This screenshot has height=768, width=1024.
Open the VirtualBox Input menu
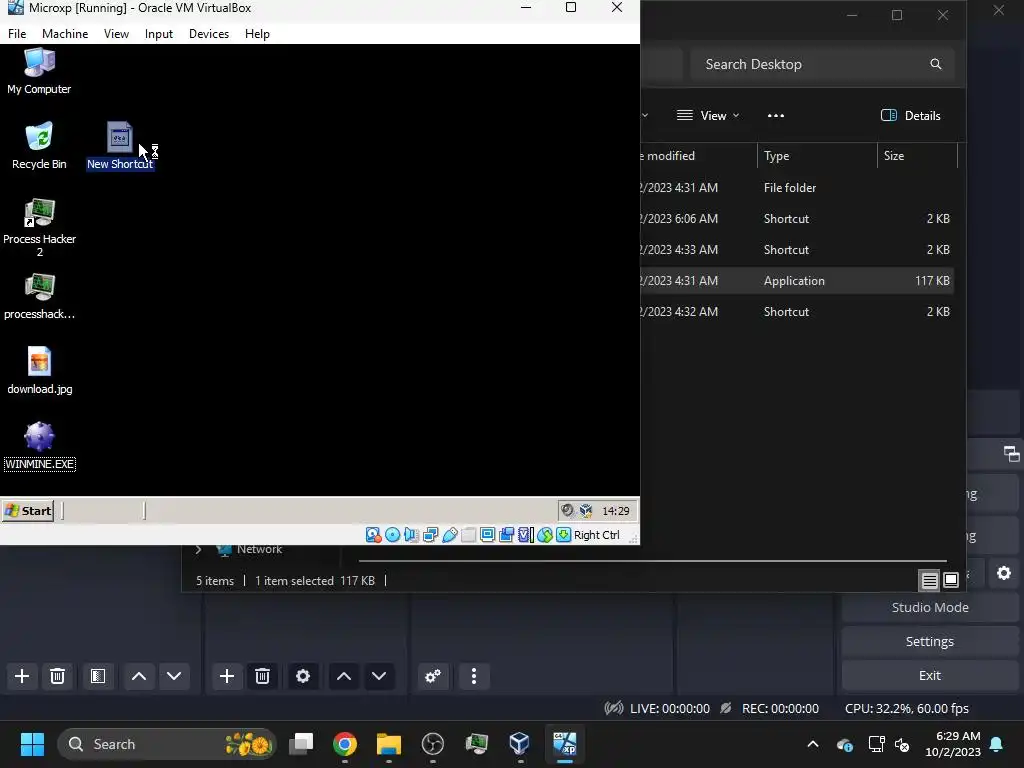(159, 34)
